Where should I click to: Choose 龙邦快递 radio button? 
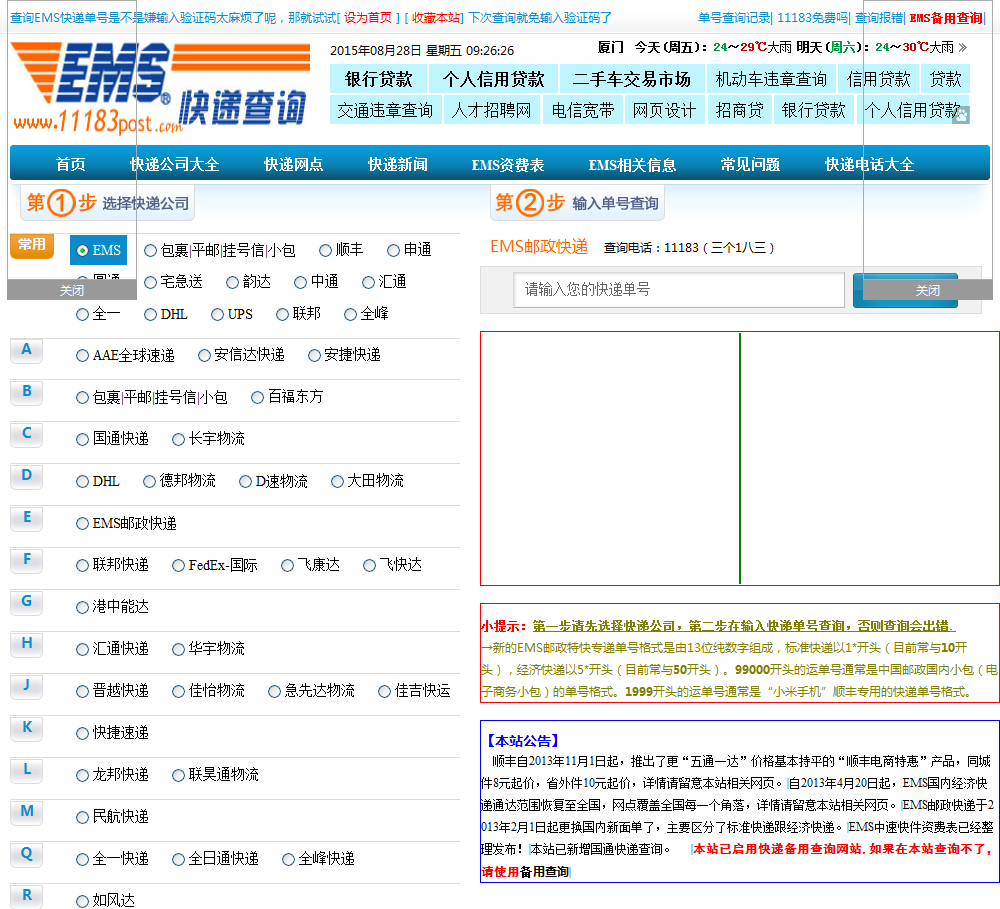[x=82, y=776]
